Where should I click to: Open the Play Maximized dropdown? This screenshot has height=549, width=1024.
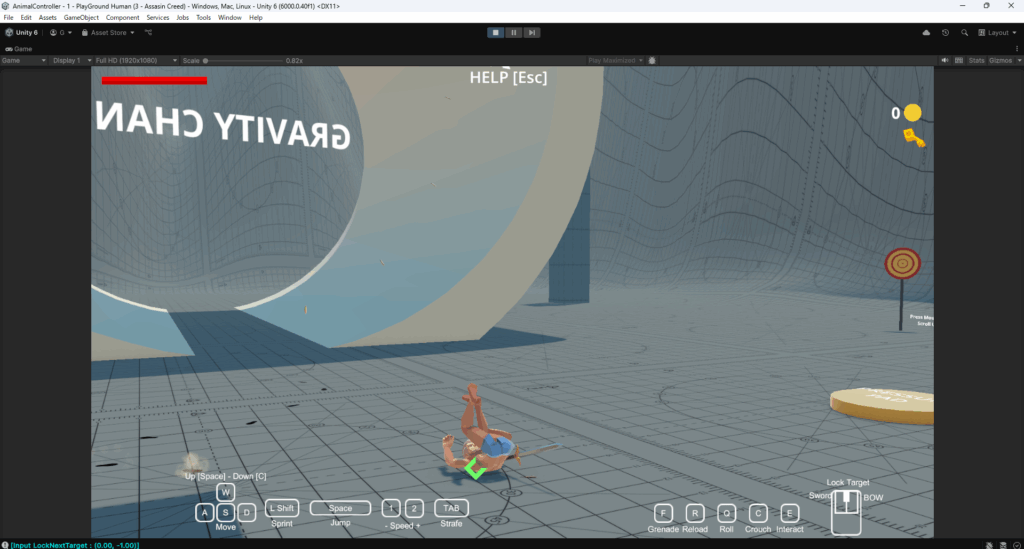click(x=615, y=61)
